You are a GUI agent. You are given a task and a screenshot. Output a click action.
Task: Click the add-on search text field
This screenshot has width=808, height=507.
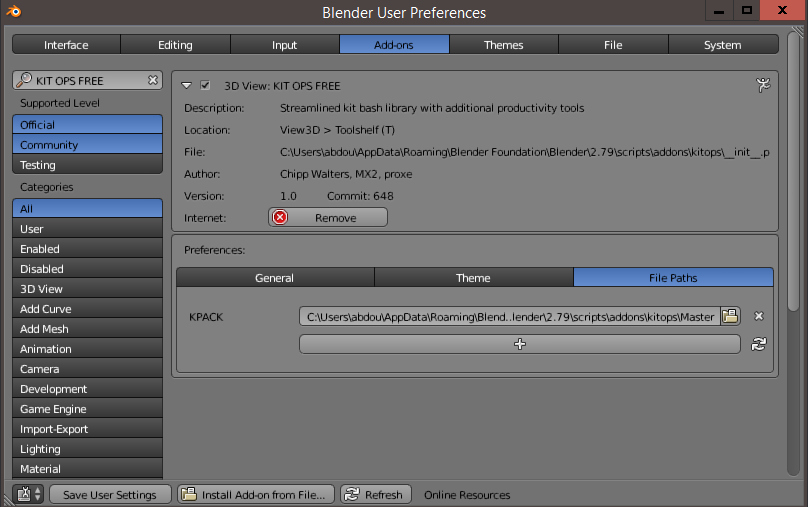[88, 80]
